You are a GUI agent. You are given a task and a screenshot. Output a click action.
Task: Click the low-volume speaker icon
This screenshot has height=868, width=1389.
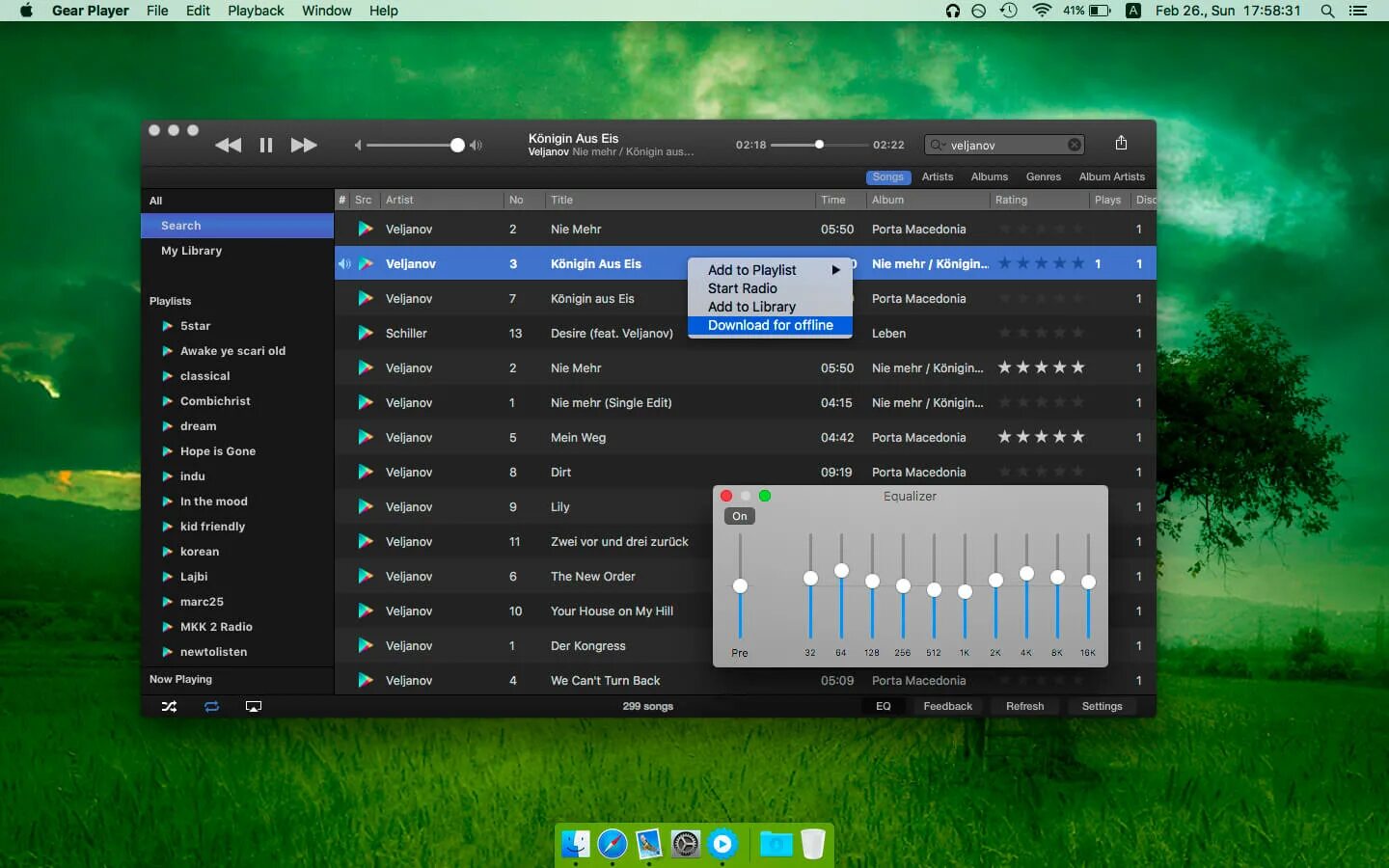358,145
